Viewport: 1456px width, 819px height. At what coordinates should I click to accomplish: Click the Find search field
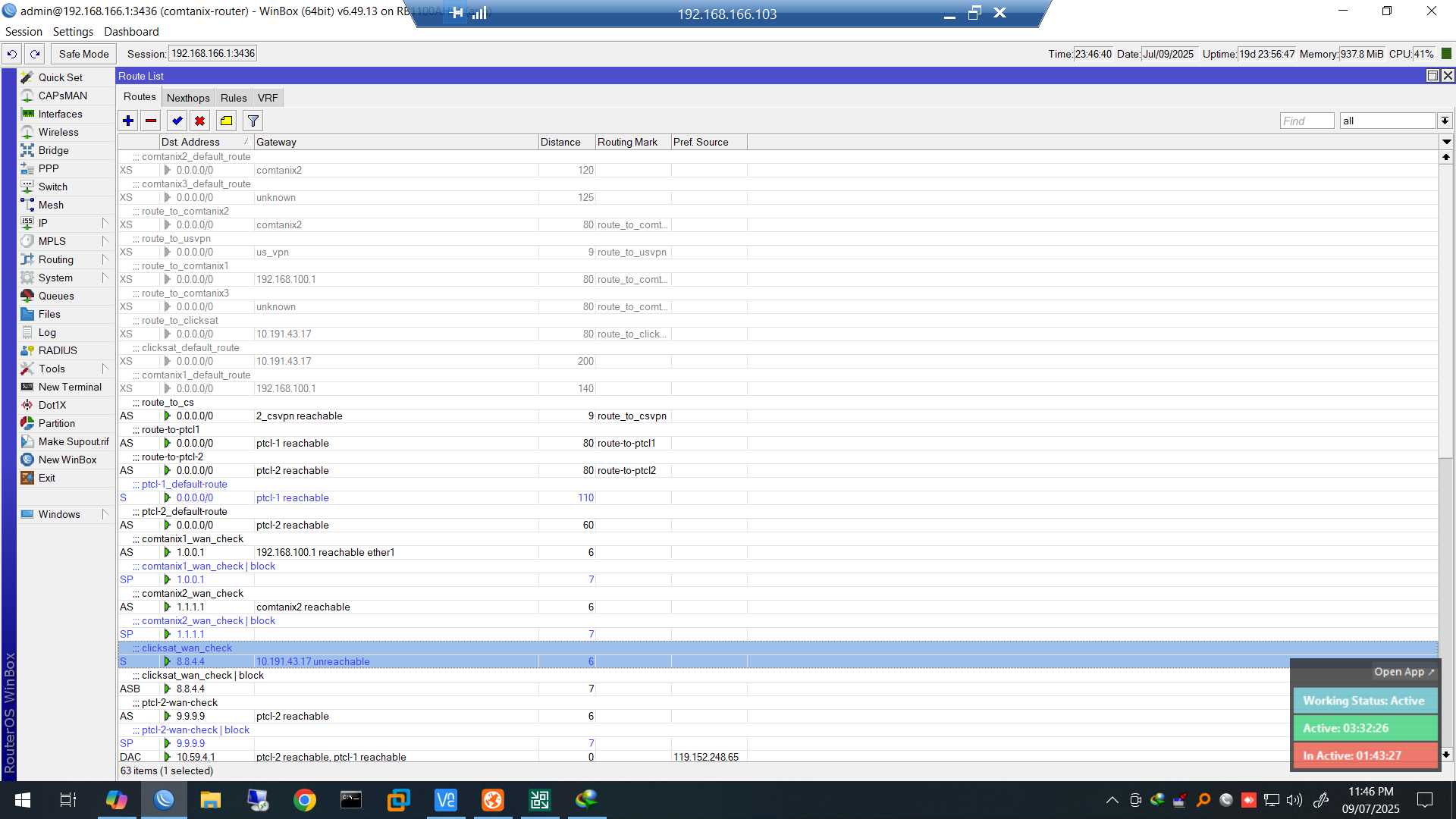point(1307,121)
